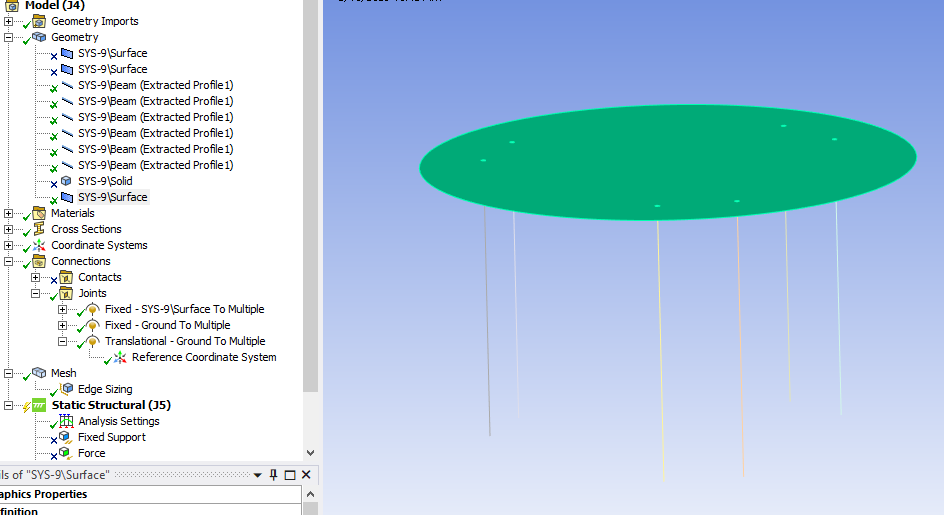Select Force item in the tree
The image size is (944, 515).
click(92, 453)
